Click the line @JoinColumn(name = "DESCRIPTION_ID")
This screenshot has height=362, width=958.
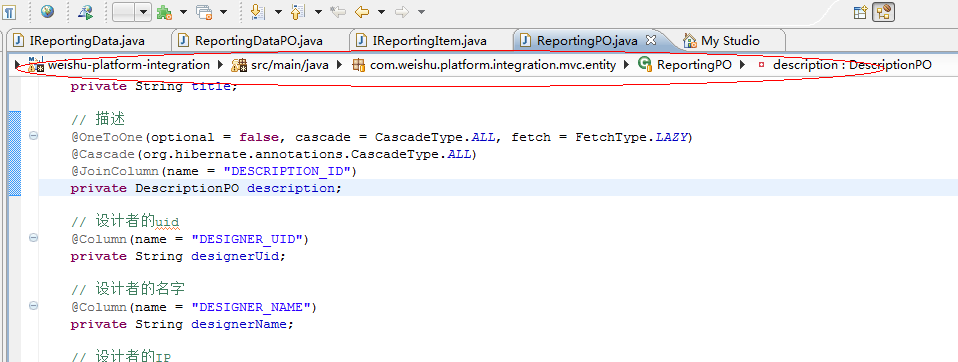point(213,171)
